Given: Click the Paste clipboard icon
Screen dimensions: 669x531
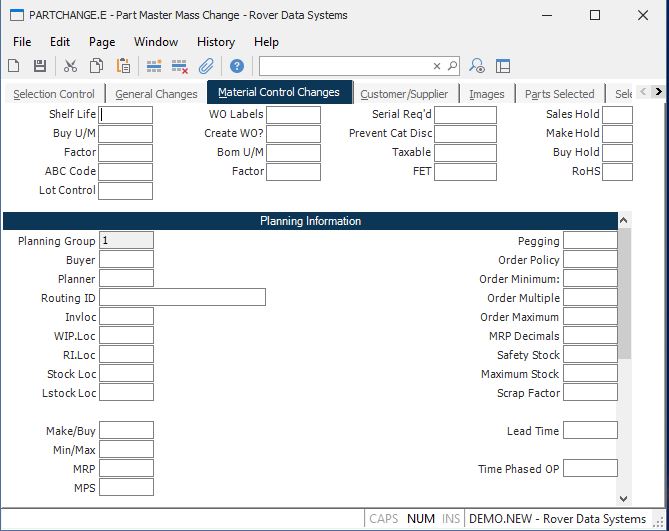Looking at the screenshot, I should (123, 66).
